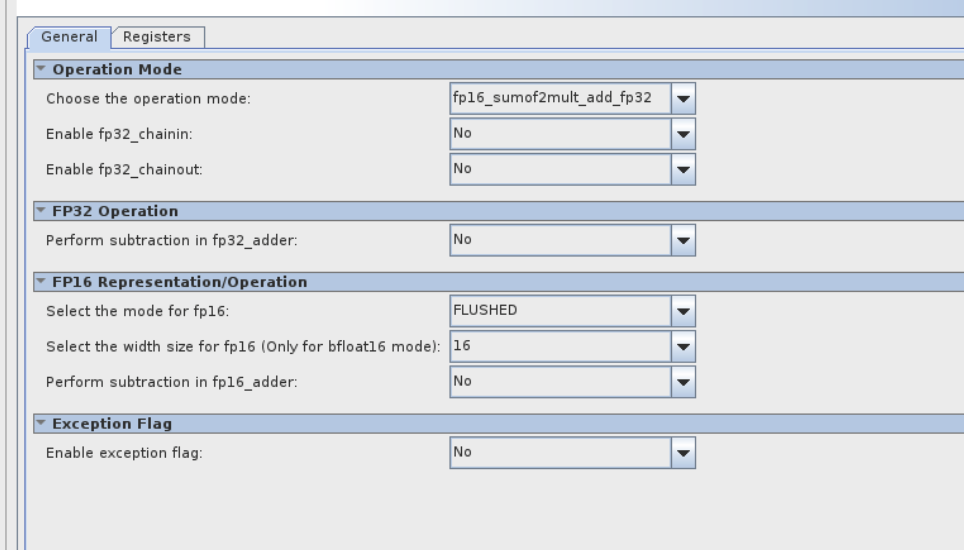Open the exception flag dropdown arrow
Screen dimensions: 964x550
(683, 453)
